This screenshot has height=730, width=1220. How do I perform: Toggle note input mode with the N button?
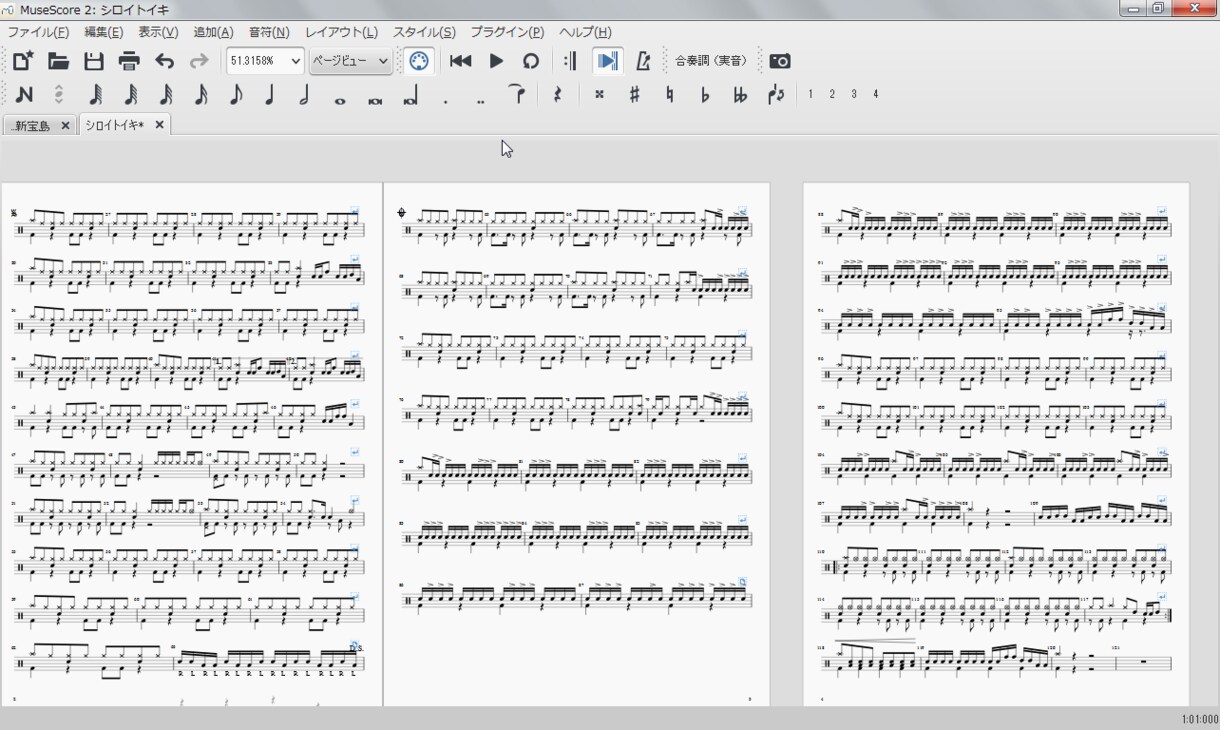(24, 94)
